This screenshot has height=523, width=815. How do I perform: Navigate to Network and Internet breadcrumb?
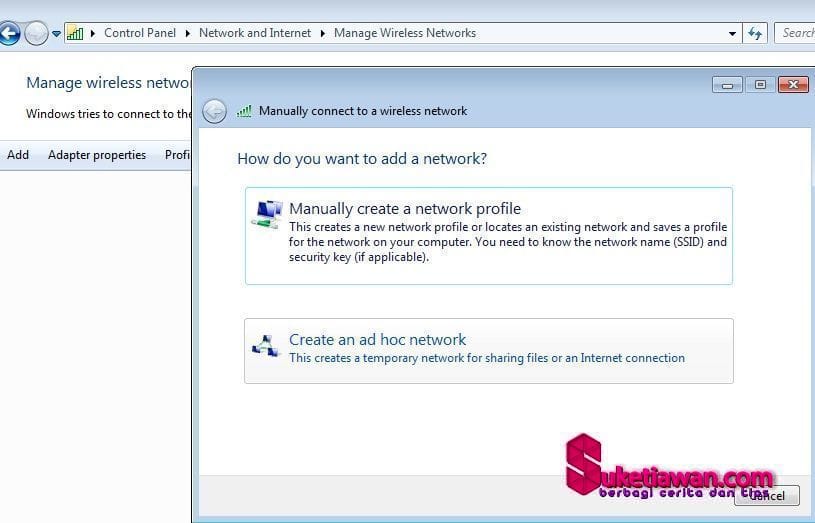pyautogui.click(x=254, y=33)
